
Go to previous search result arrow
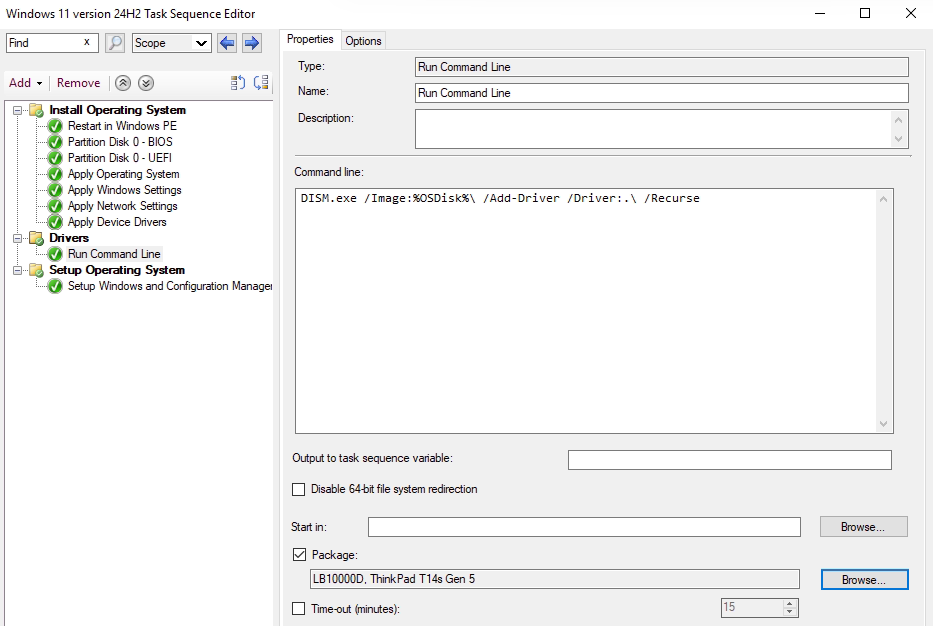[x=227, y=43]
